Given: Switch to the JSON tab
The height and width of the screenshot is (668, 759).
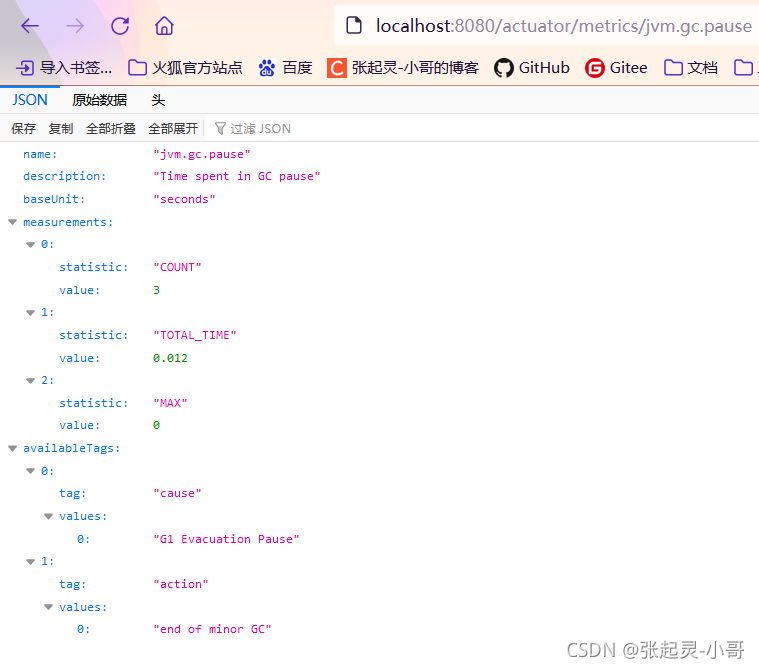Looking at the screenshot, I should (x=30, y=100).
